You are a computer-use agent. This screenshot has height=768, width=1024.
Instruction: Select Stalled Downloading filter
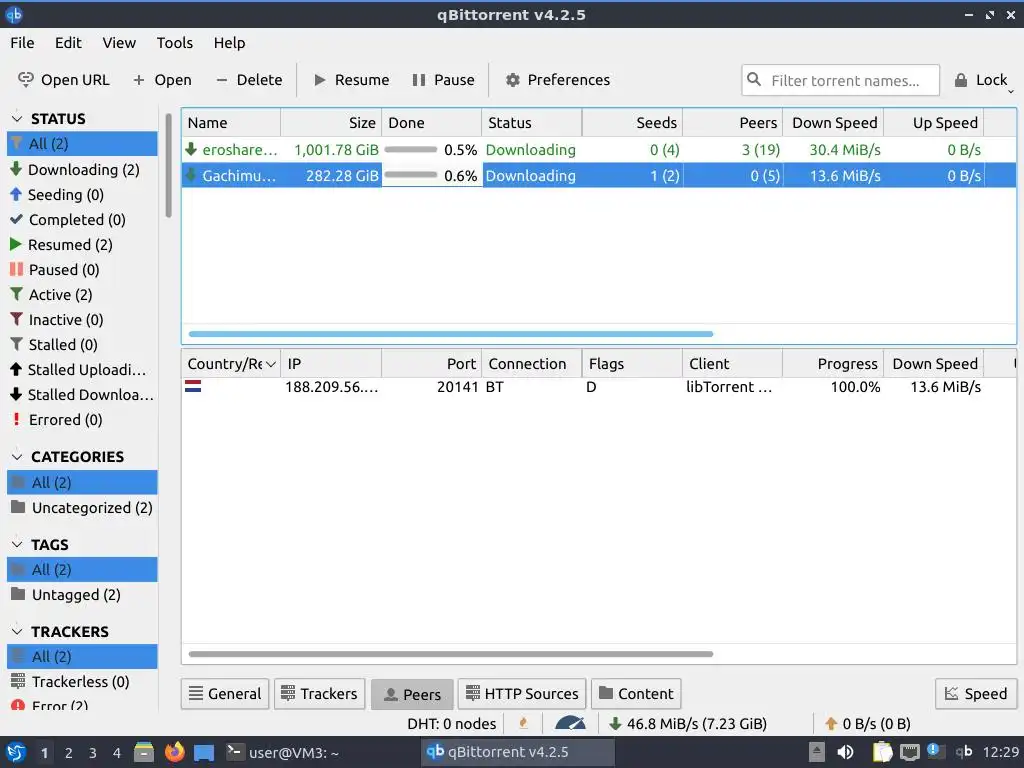point(82,394)
